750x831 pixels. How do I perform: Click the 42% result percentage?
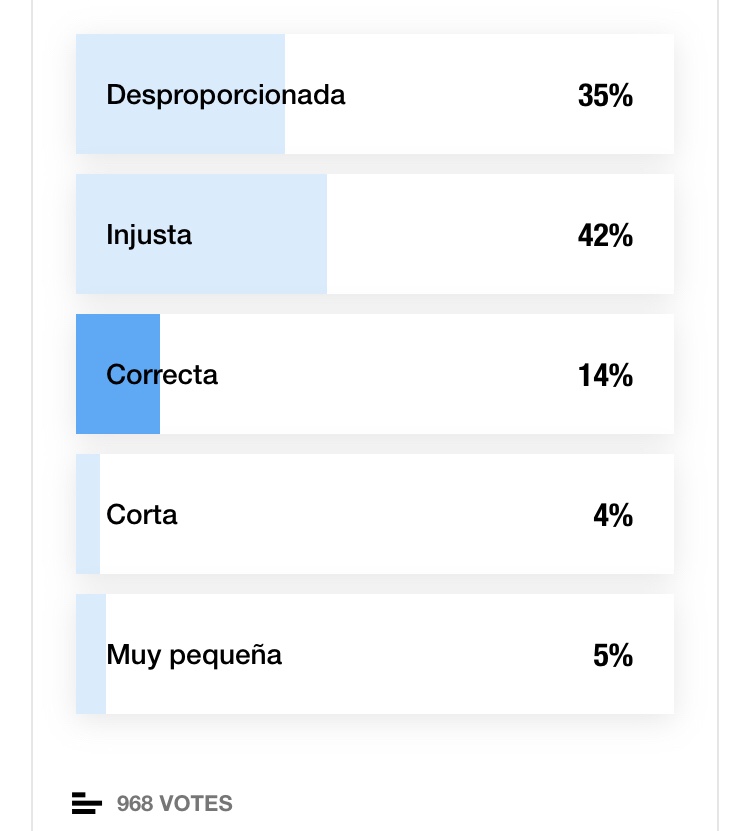point(605,235)
